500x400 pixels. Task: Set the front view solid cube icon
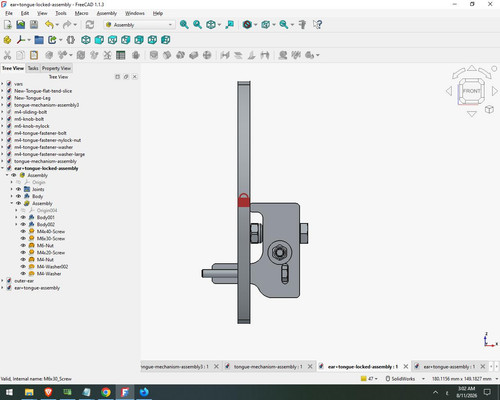[99, 40]
